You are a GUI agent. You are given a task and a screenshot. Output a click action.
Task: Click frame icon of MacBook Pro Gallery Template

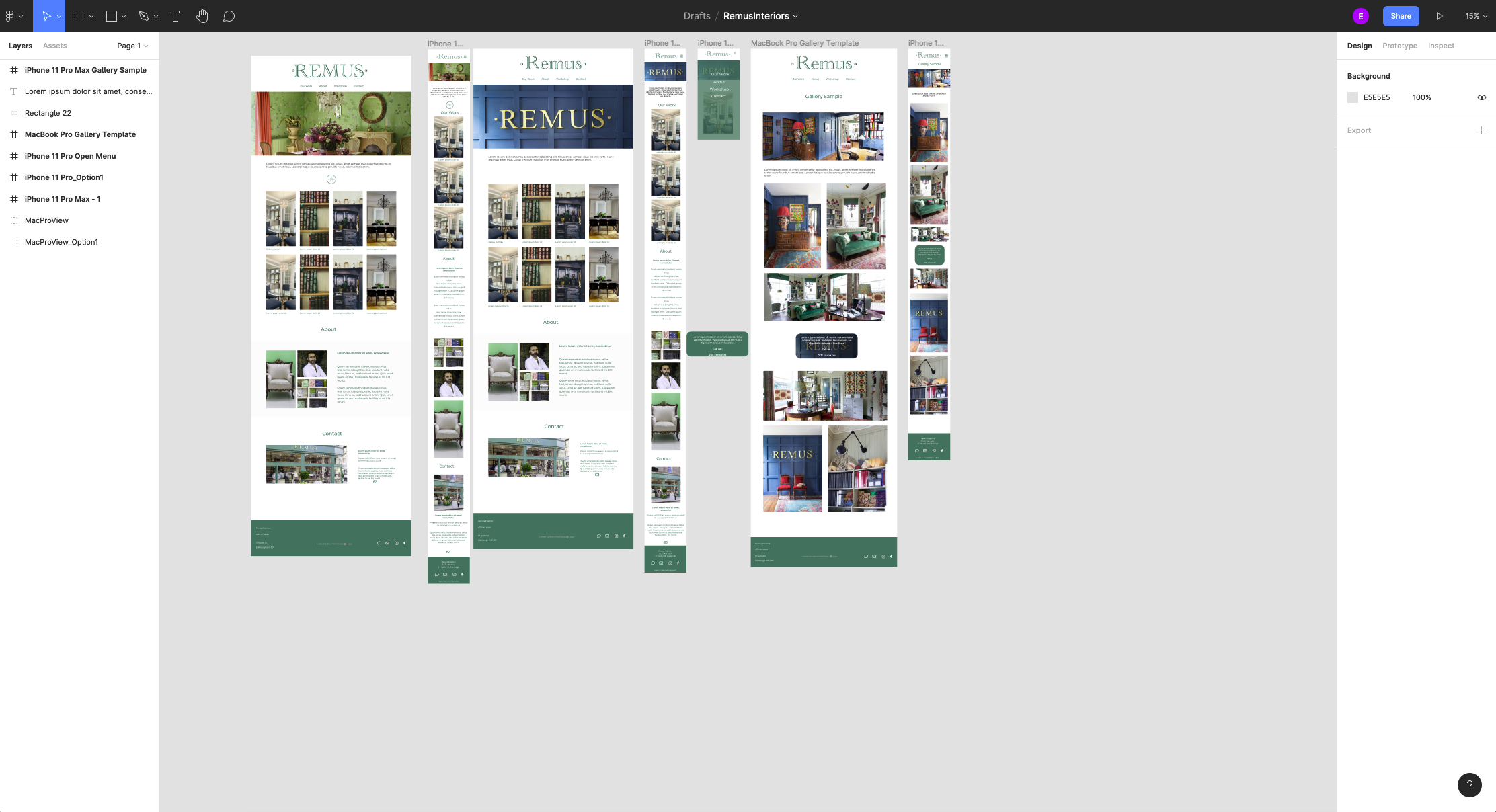tap(14, 134)
